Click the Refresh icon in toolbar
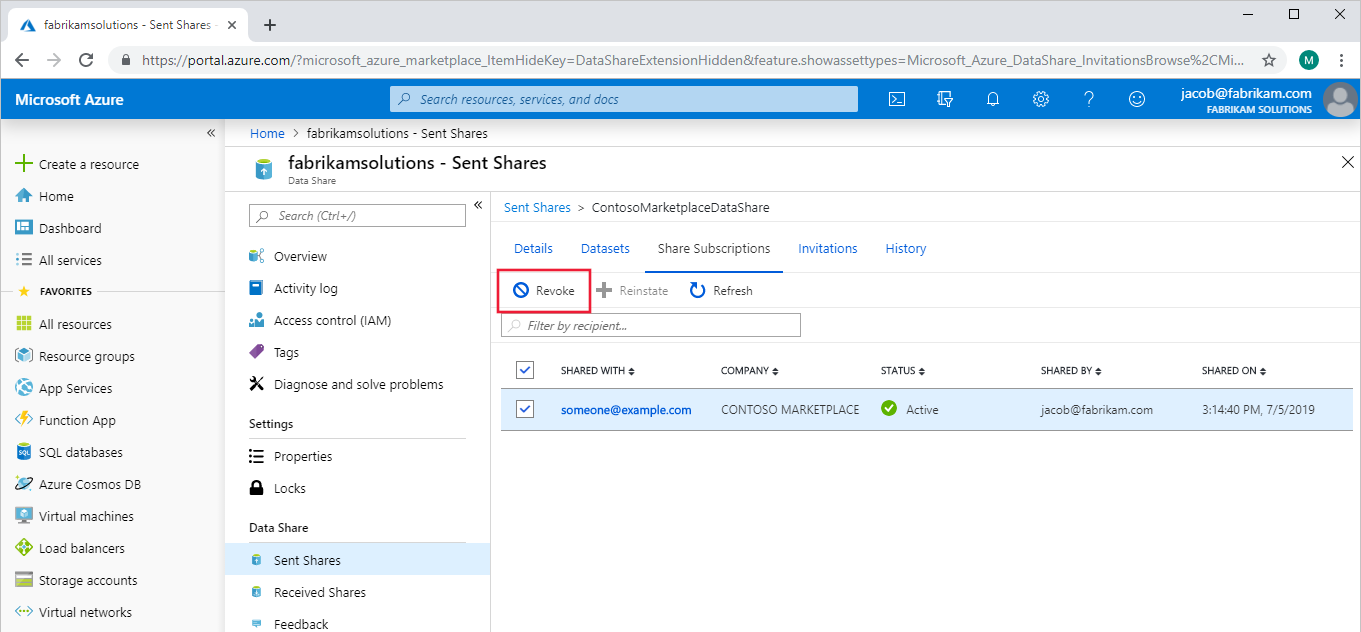Image resolution: width=1361 pixels, height=632 pixels. [698, 291]
